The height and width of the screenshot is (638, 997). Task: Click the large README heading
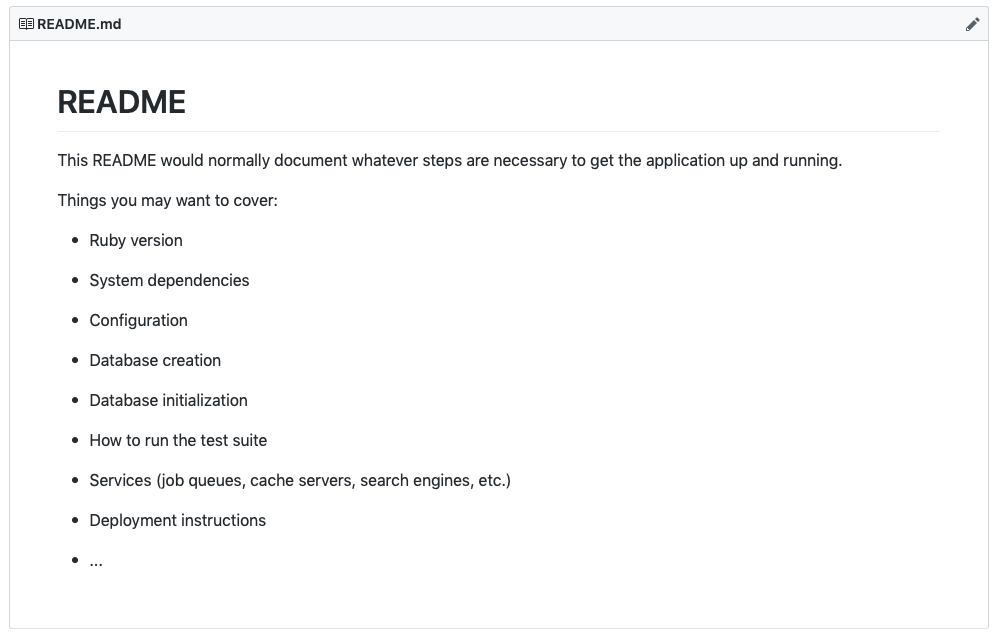tap(121, 102)
